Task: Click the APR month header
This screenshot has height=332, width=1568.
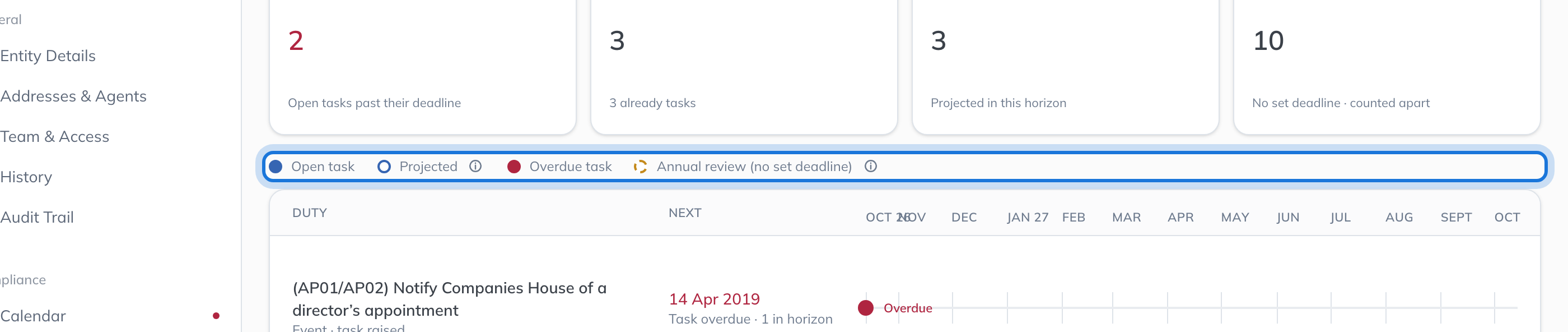Action: pyautogui.click(x=1180, y=218)
